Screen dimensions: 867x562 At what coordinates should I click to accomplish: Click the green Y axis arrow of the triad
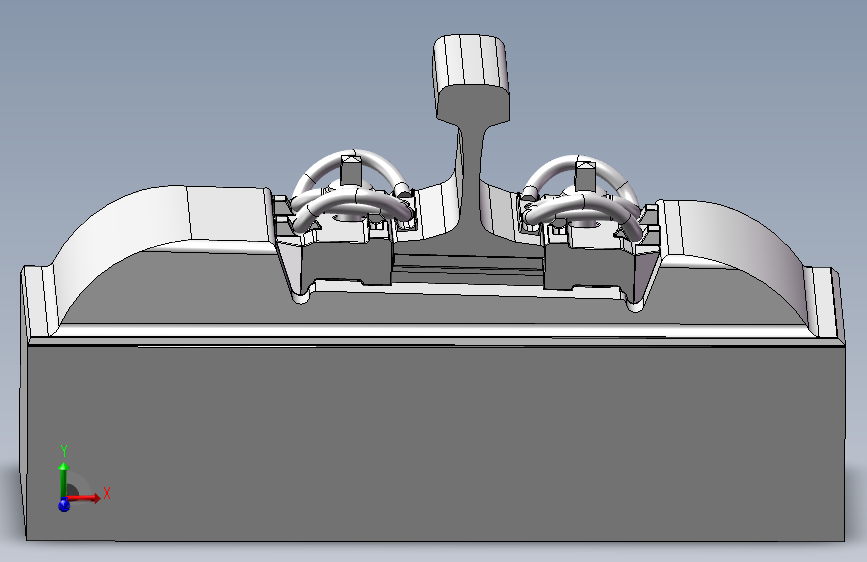[x=64, y=481]
